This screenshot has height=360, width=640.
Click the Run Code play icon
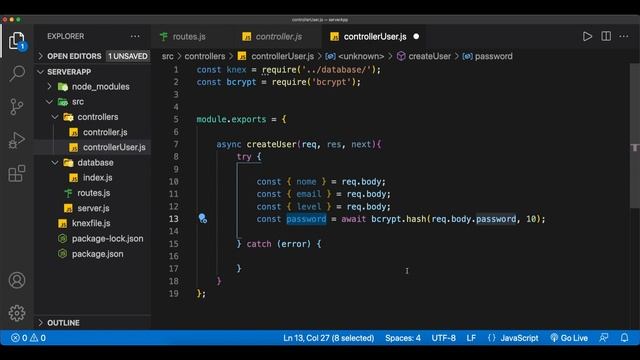point(587,36)
